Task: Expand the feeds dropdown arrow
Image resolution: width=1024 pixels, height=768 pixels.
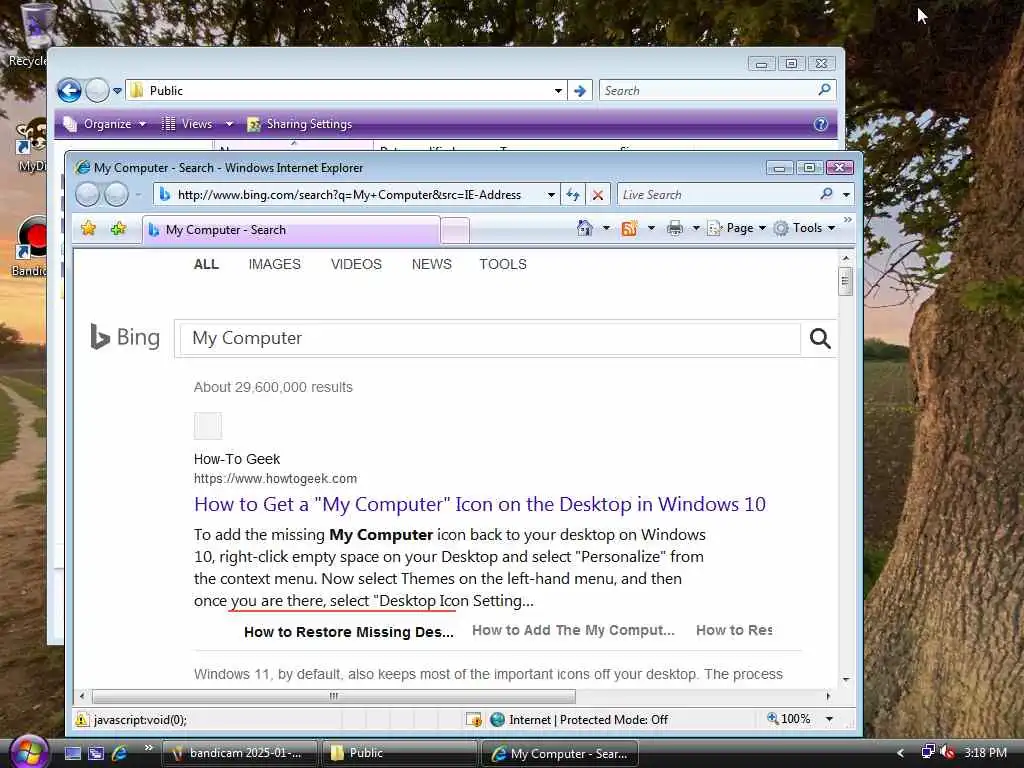Action: 651,228
